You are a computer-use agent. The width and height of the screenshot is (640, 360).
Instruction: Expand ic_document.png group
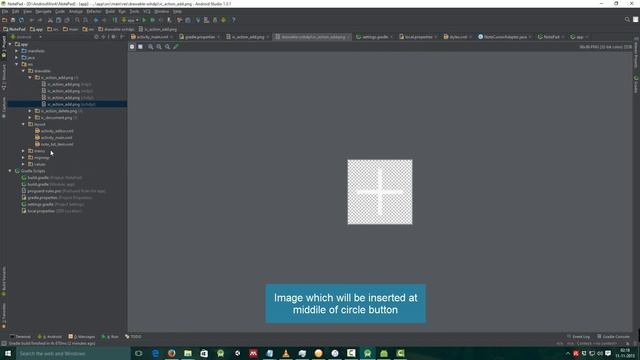pos(30,118)
